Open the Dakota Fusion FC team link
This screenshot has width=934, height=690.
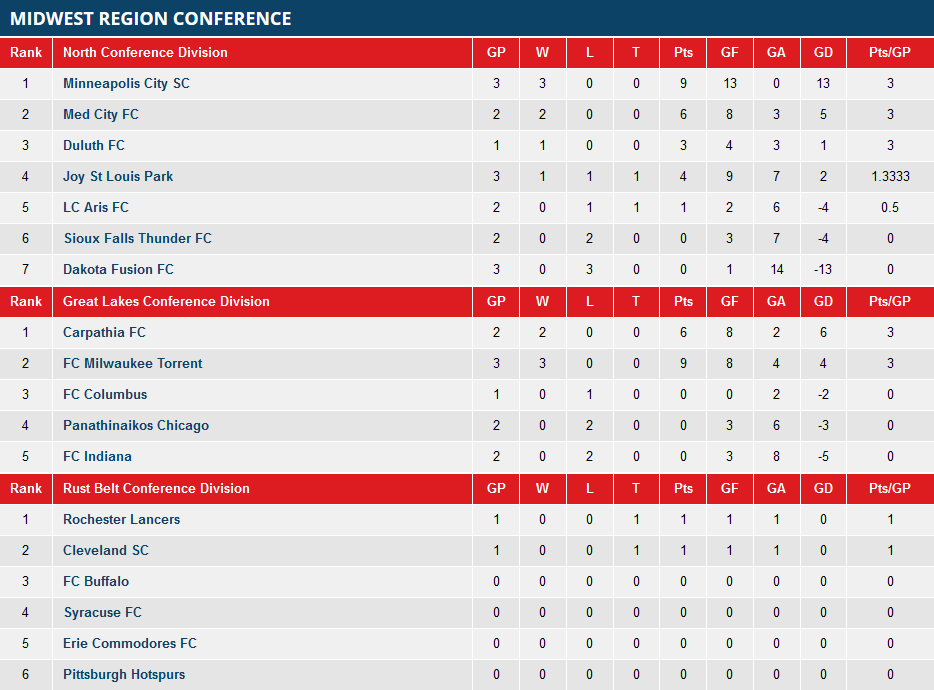(x=118, y=270)
